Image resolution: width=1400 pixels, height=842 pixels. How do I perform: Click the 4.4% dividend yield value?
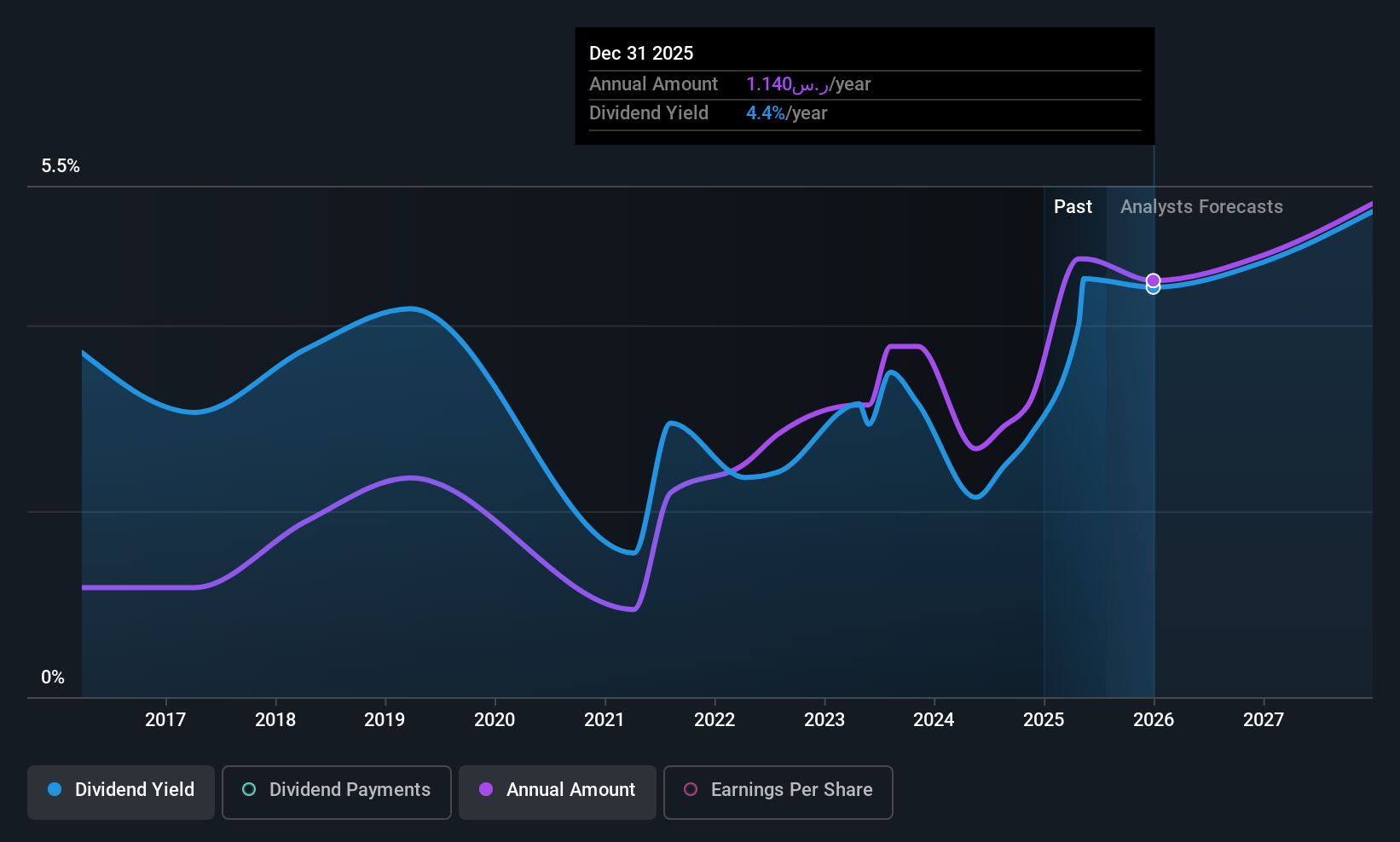tap(766, 113)
